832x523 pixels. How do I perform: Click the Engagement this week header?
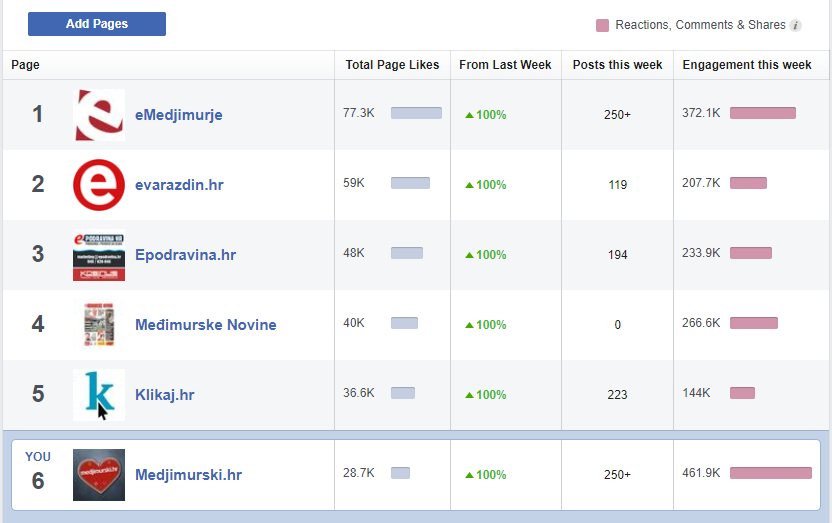[747, 65]
